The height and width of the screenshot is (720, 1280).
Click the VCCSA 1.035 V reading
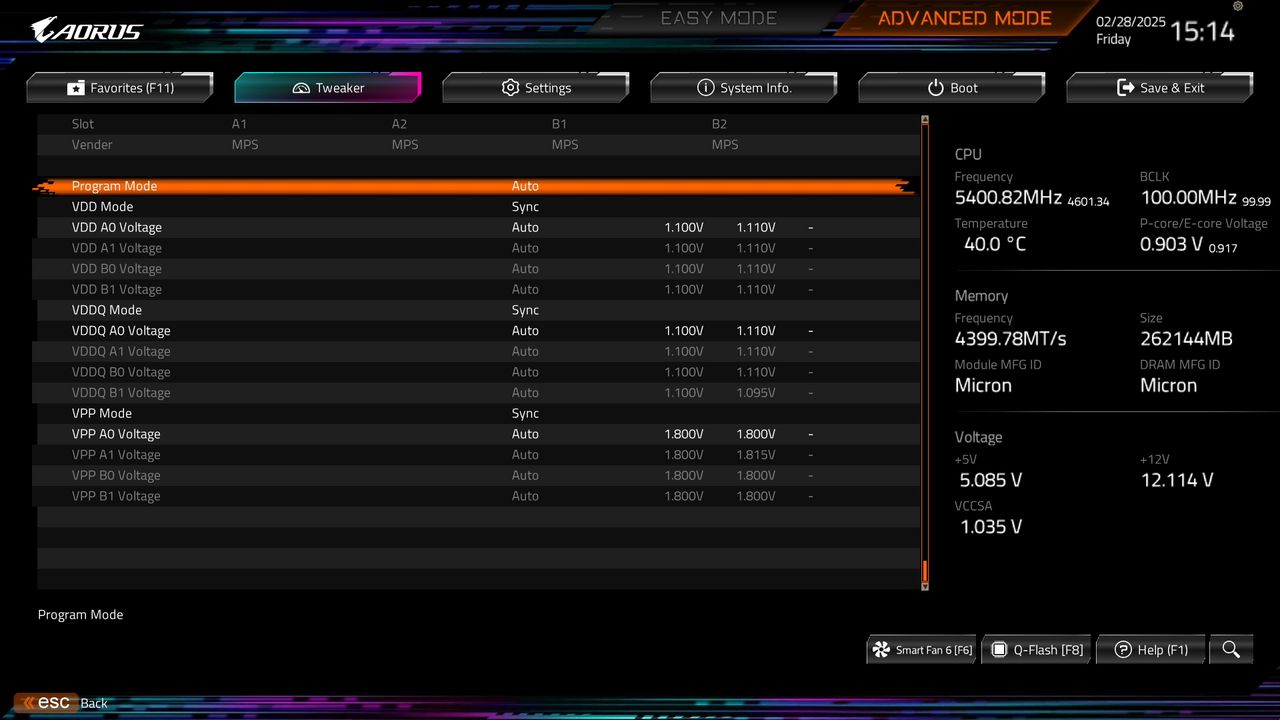991,527
